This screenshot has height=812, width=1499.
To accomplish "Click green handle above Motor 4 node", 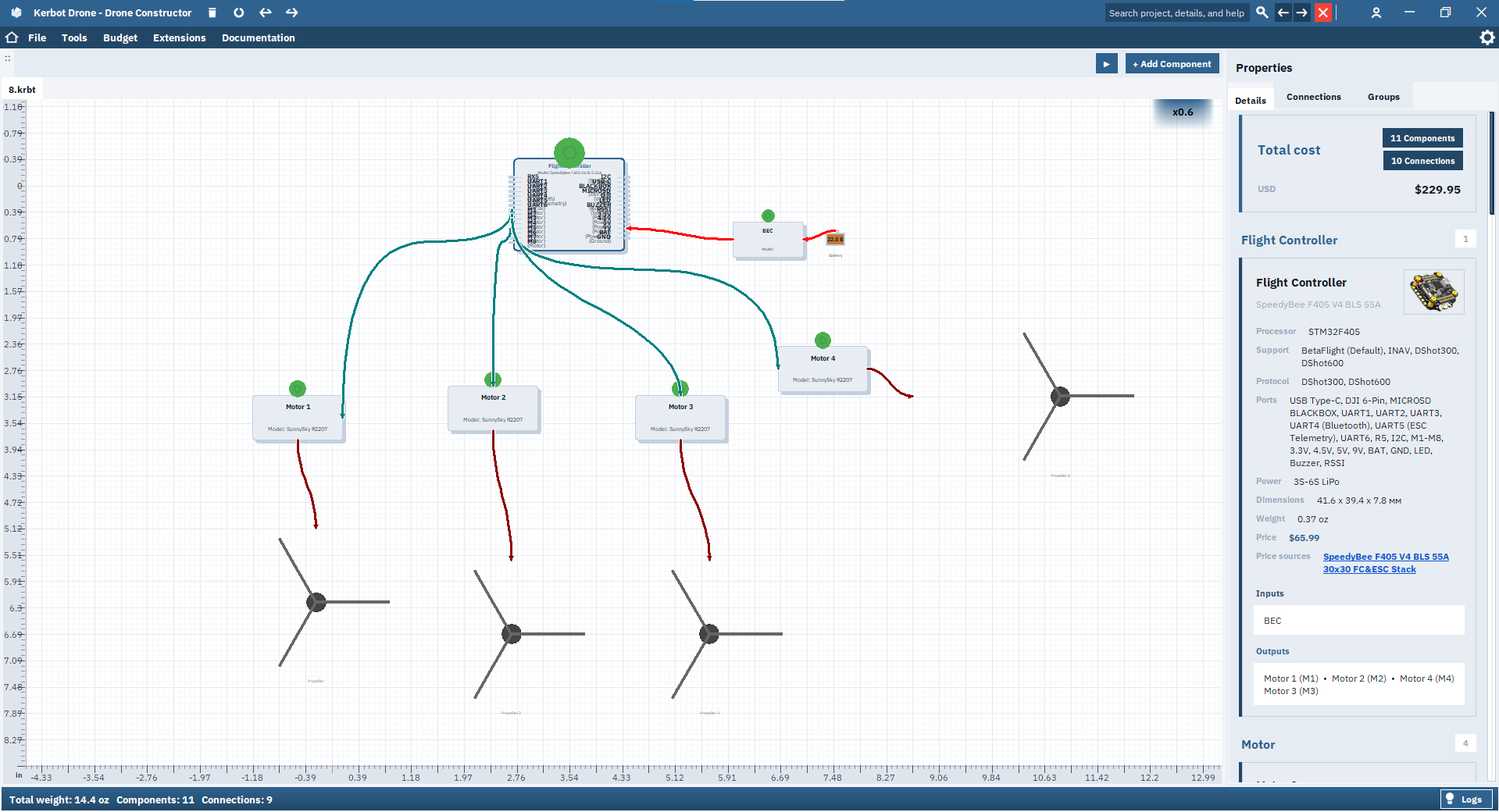I will [x=823, y=340].
